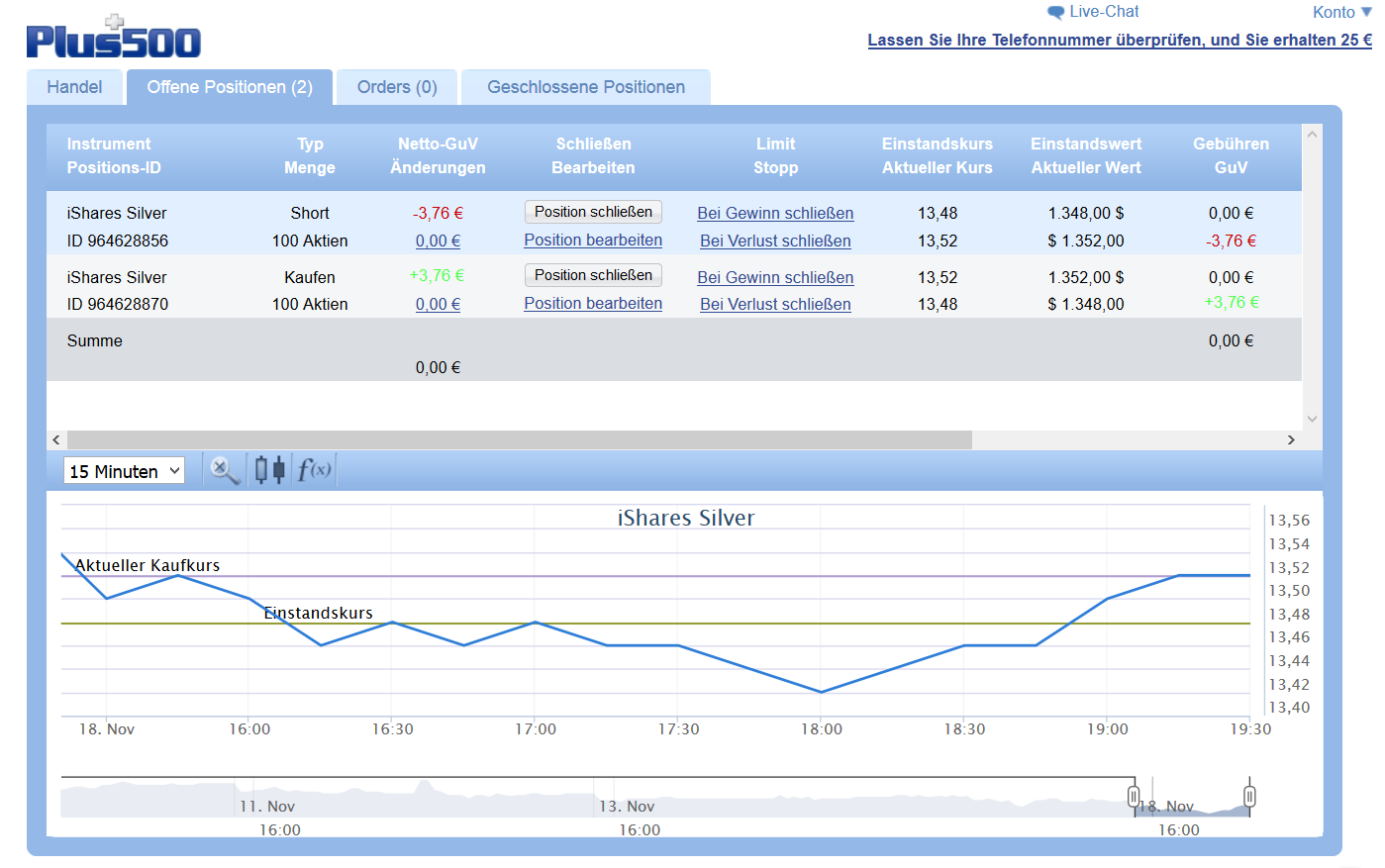Click the Aktueller Kaufkurs line label
The height and width of the screenshot is (868, 1385).
pyautogui.click(x=148, y=565)
